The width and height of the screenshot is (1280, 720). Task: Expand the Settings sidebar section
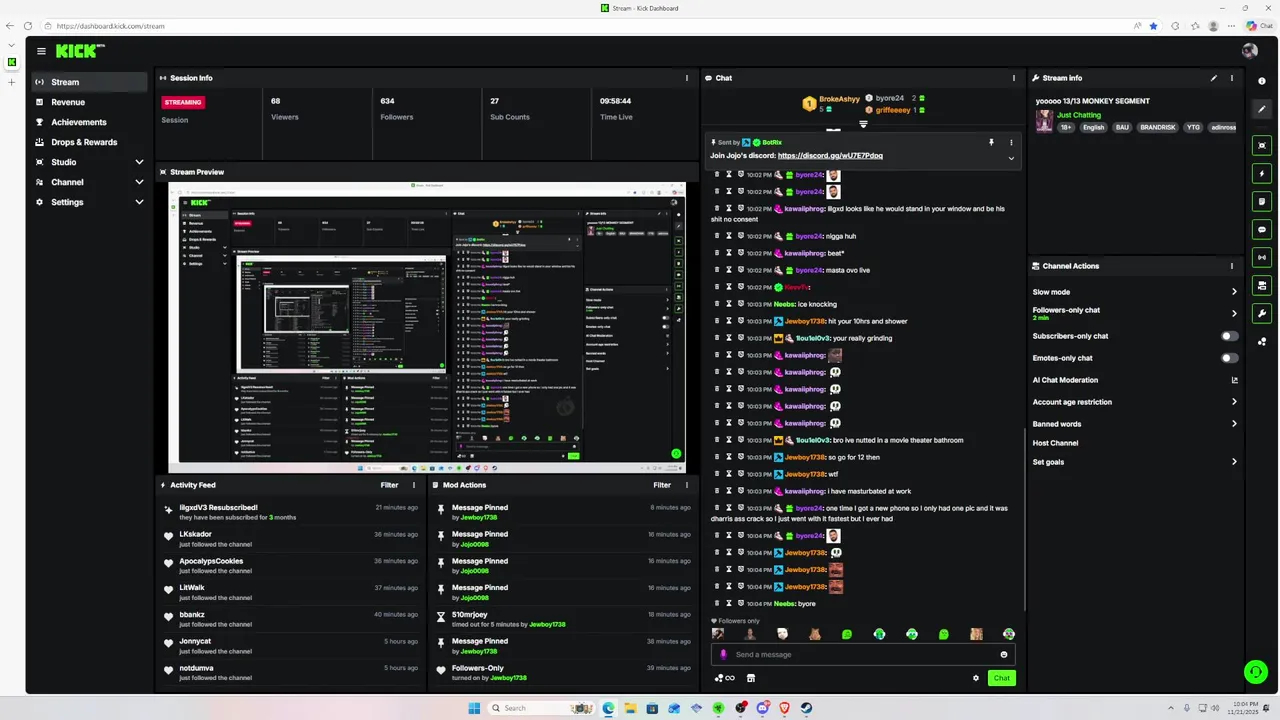pyautogui.click(x=90, y=202)
